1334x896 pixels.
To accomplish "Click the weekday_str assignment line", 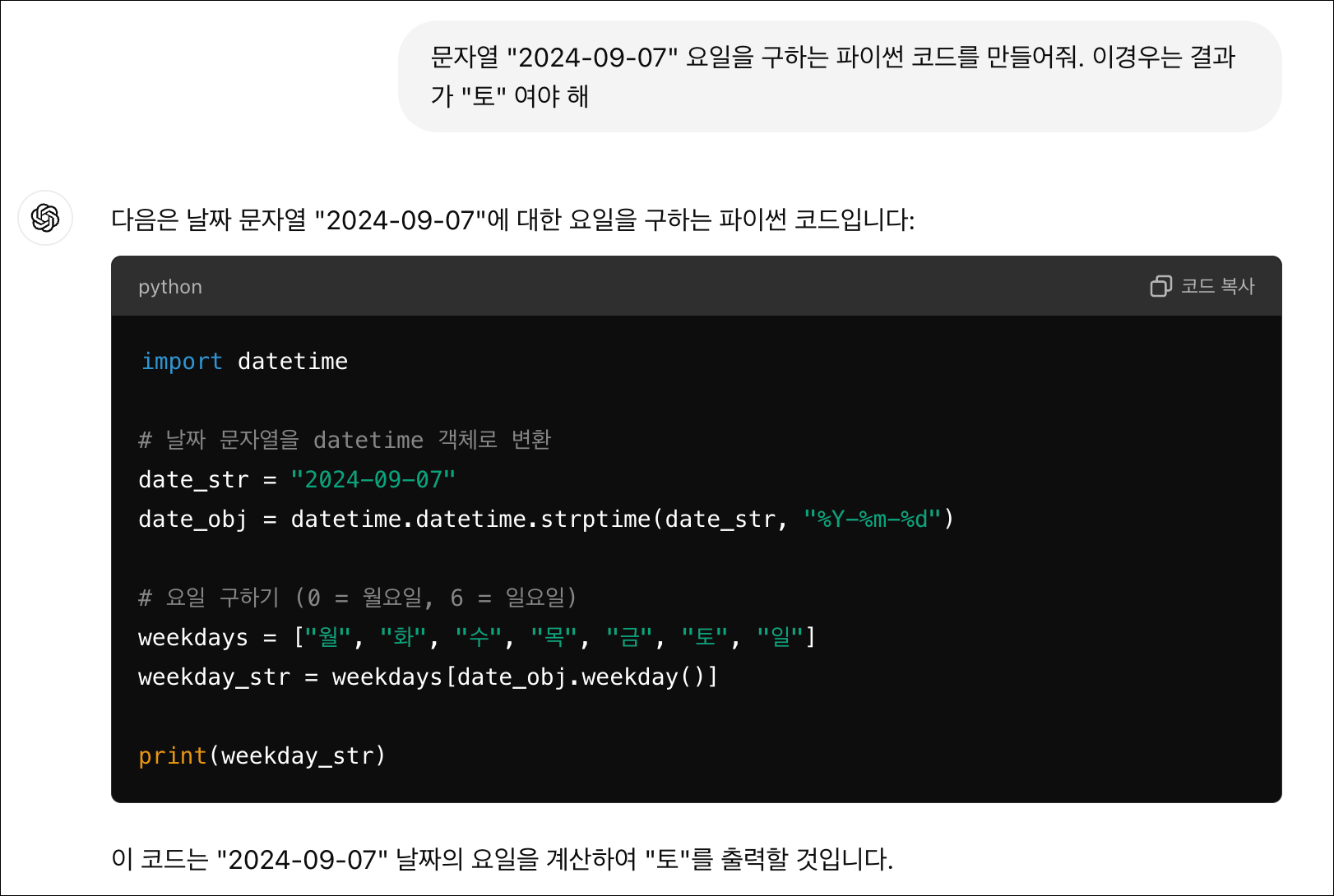I will pyautogui.click(x=427, y=677).
